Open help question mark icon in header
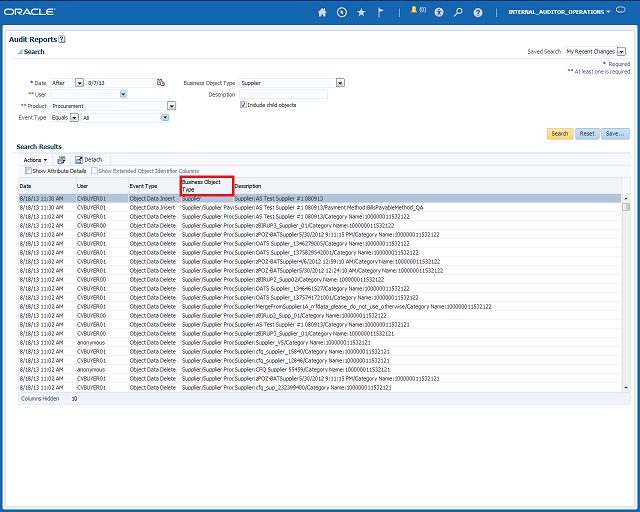This screenshot has height=512, width=640. point(478,13)
